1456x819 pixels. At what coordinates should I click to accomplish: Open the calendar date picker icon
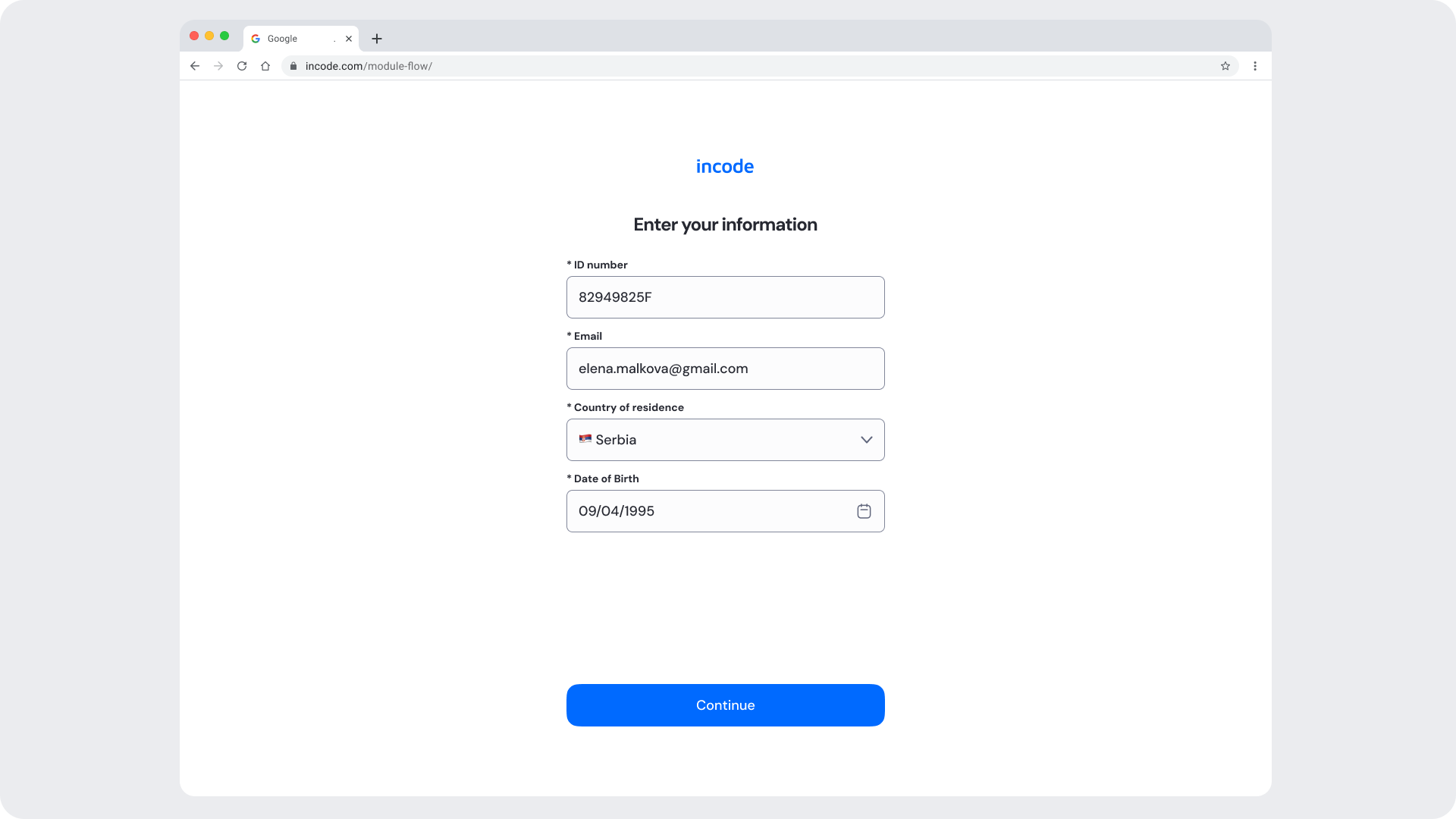click(x=864, y=511)
